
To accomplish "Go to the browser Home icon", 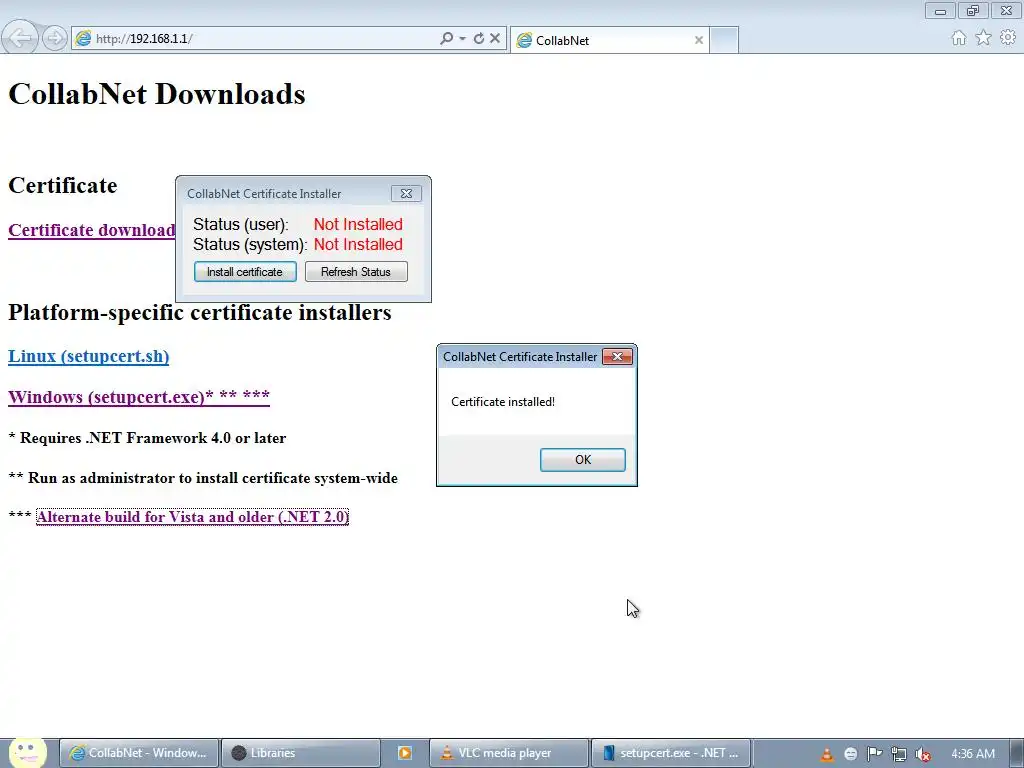I will point(959,38).
